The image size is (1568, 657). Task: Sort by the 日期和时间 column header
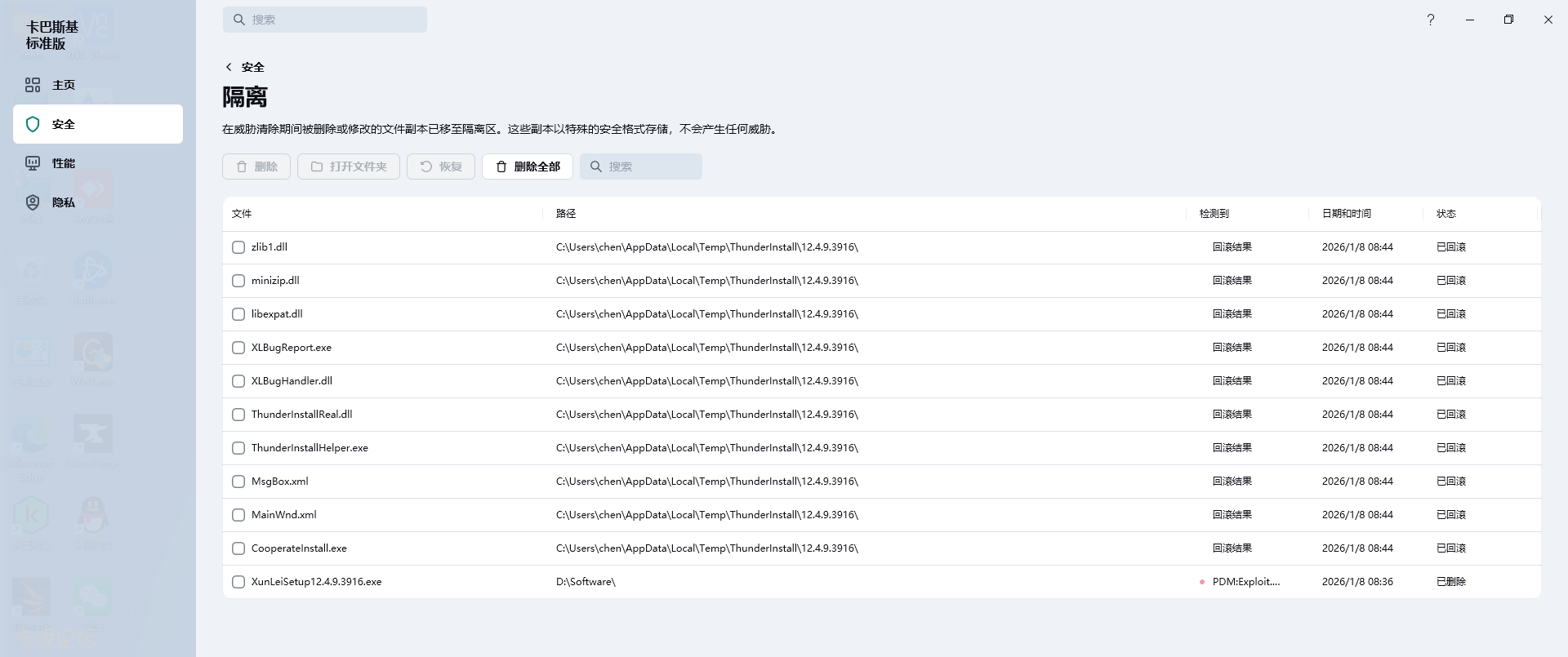(1346, 214)
